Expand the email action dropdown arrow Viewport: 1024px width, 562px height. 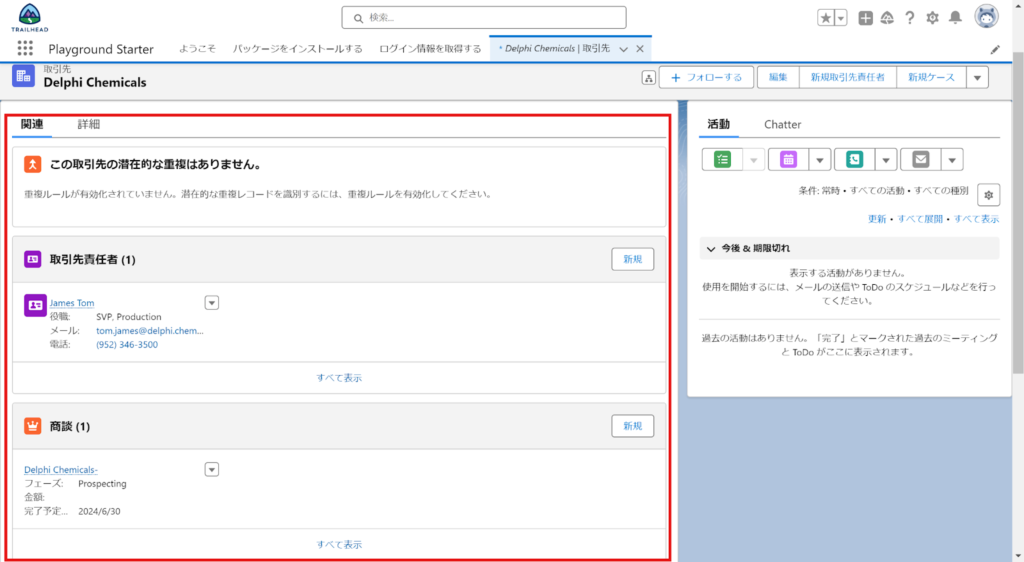click(x=952, y=159)
